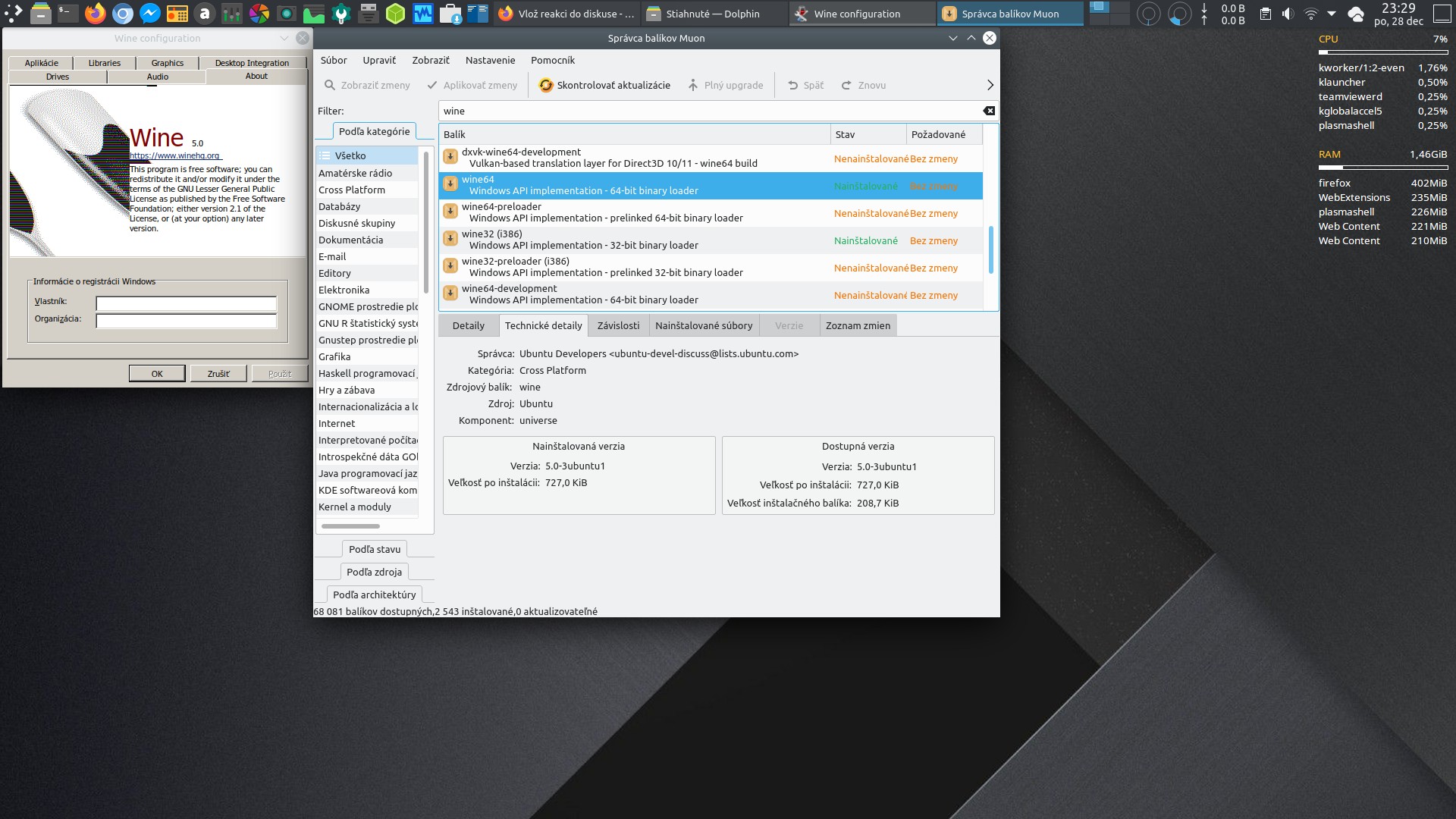Switch to the Nainštalované súbory tab
Image resolution: width=1456 pixels, height=819 pixels.
pyautogui.click(x=704, y=325)
